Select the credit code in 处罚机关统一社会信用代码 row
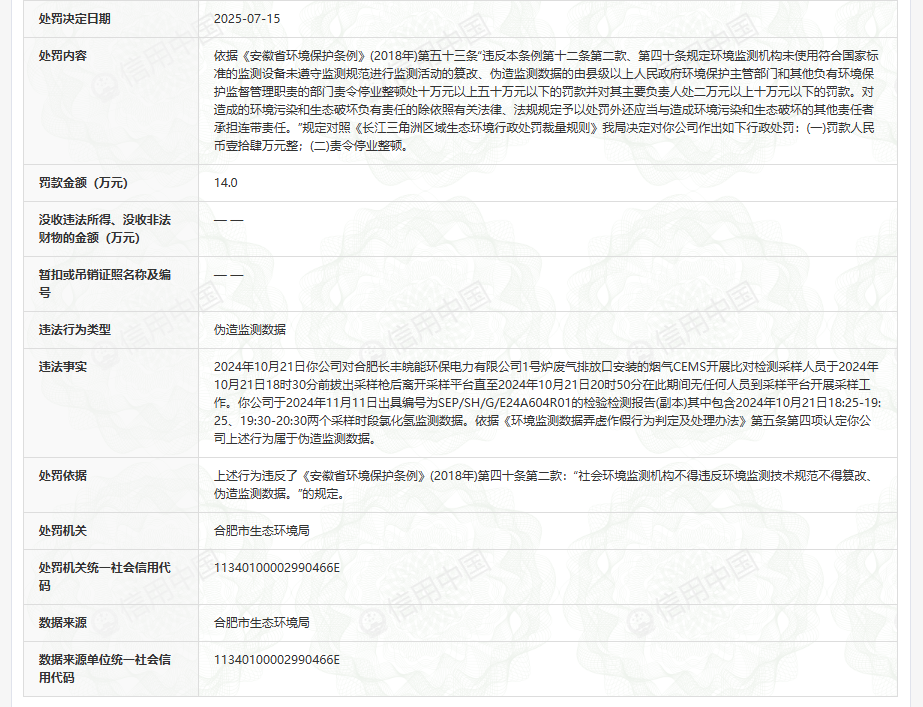 click(277, 568)
